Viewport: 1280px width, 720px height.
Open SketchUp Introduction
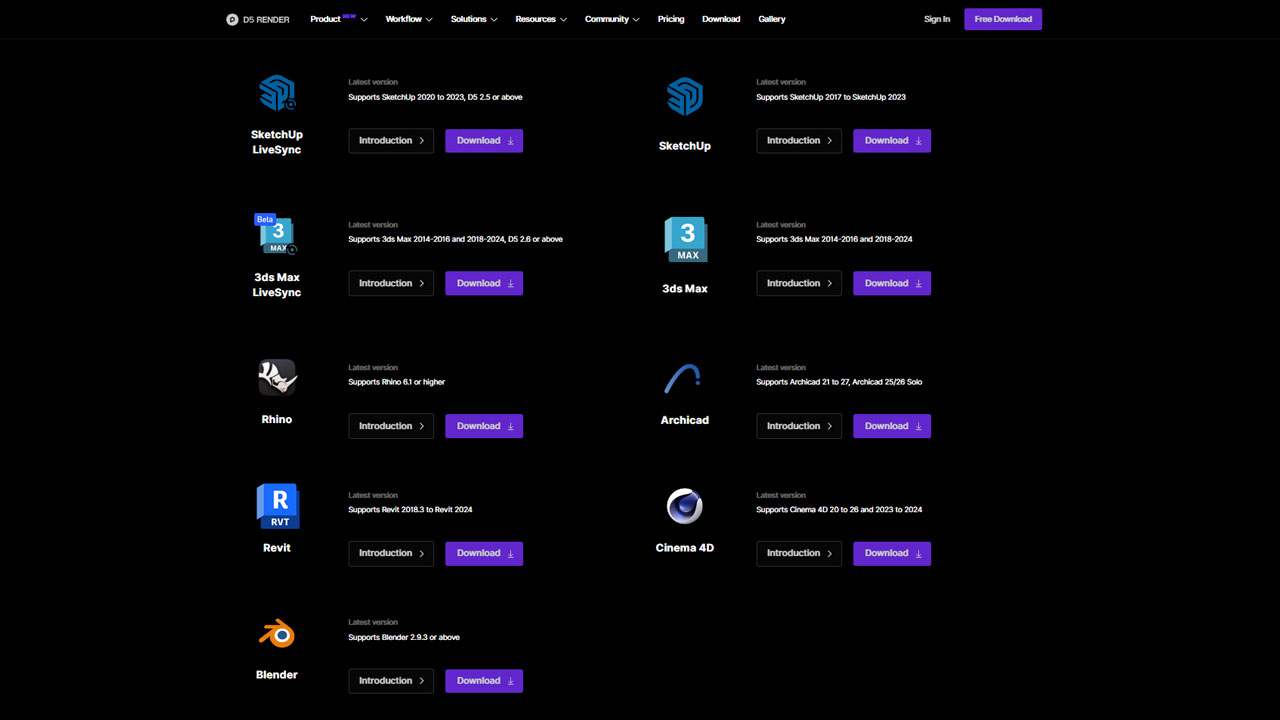(799, 141)
